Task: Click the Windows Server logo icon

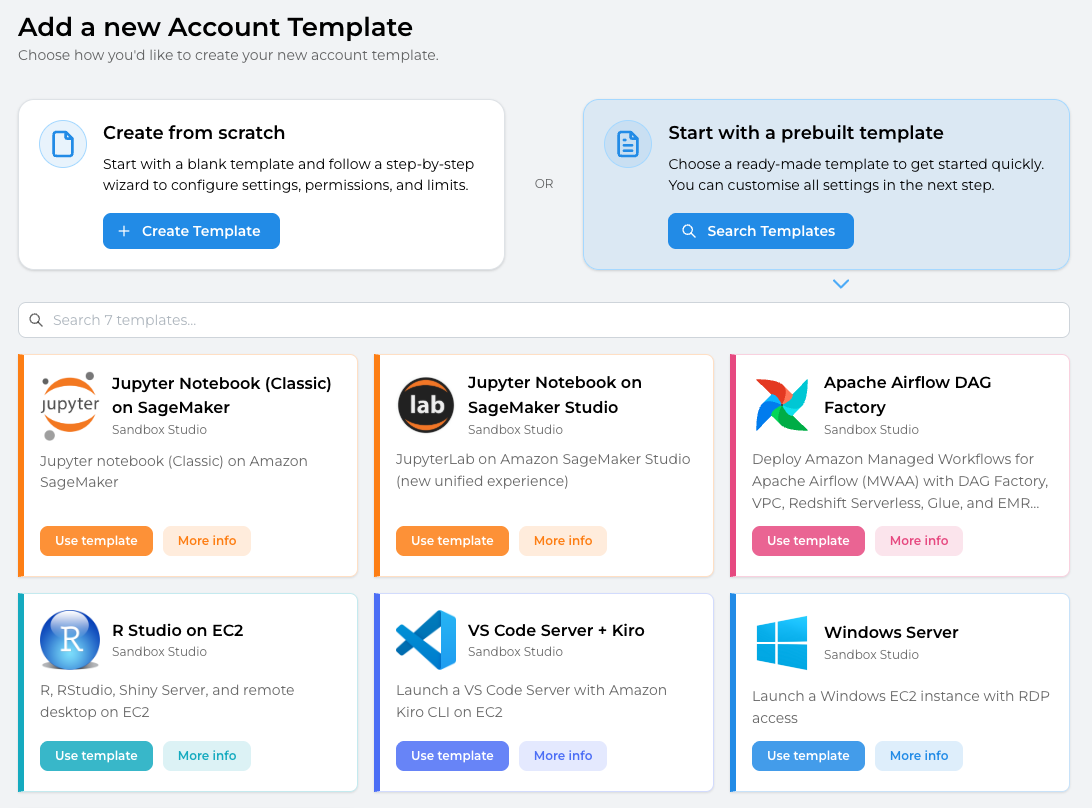Action: point(782,642)
